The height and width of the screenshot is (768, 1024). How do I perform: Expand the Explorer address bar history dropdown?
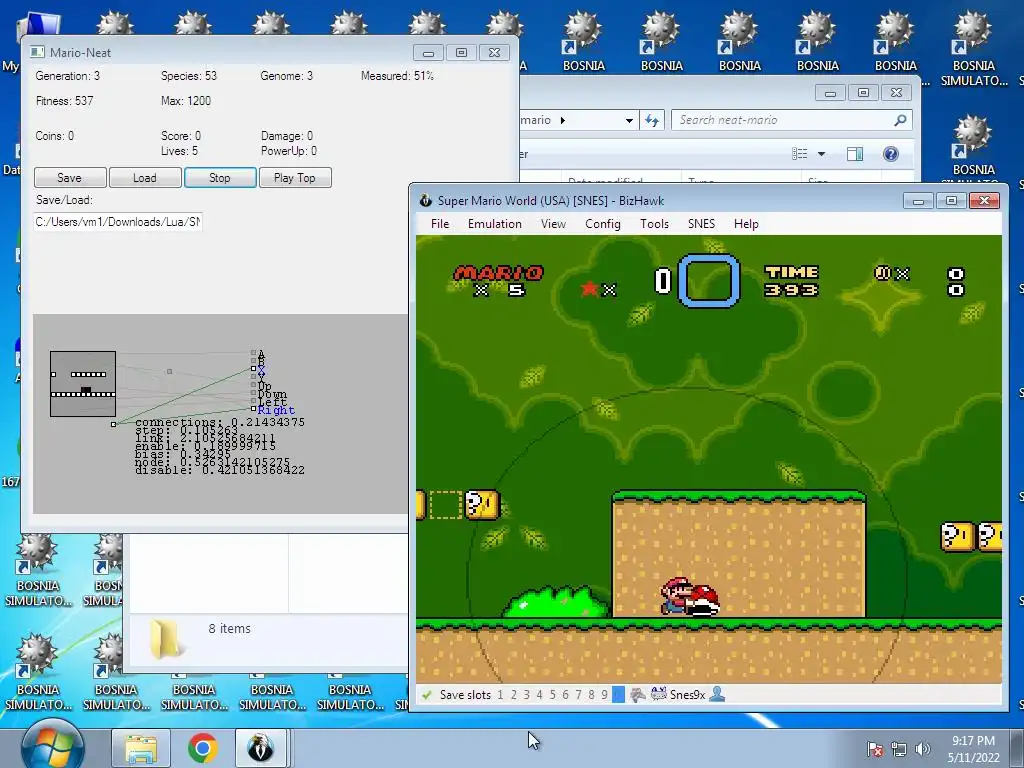(x=629, y=120)
